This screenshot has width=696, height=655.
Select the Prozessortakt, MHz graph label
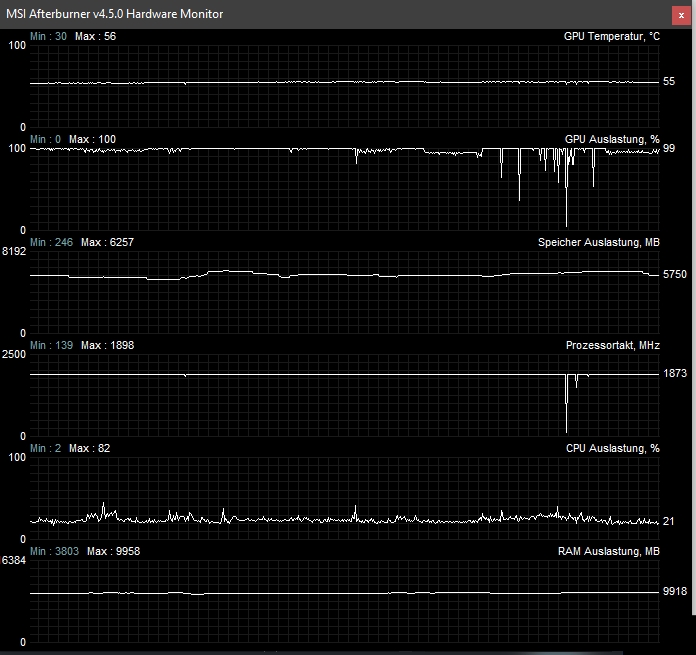point(613,345)
